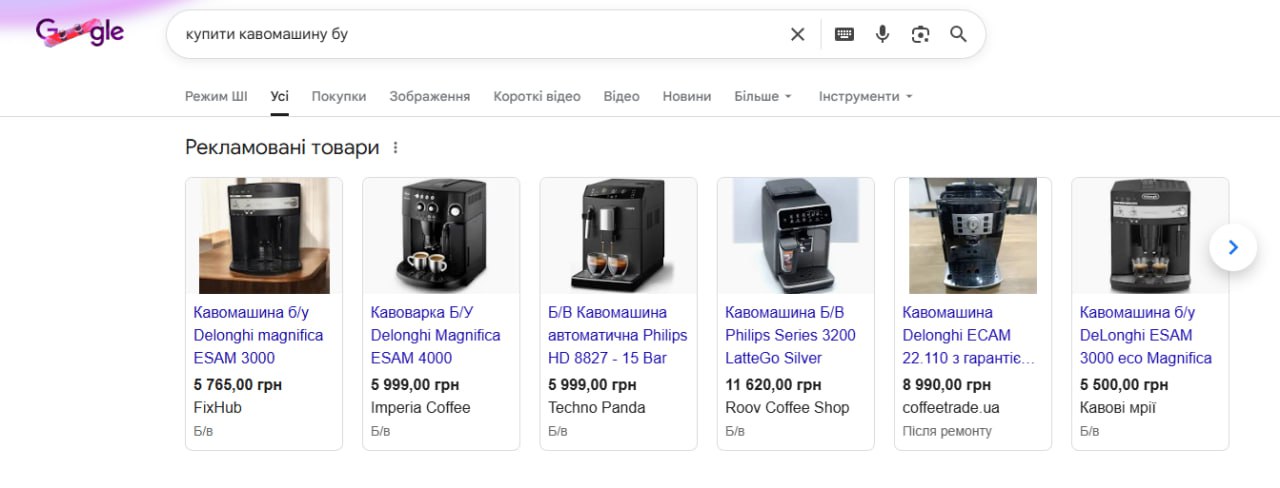Open Google Lens image search icon

click(920, 34)
